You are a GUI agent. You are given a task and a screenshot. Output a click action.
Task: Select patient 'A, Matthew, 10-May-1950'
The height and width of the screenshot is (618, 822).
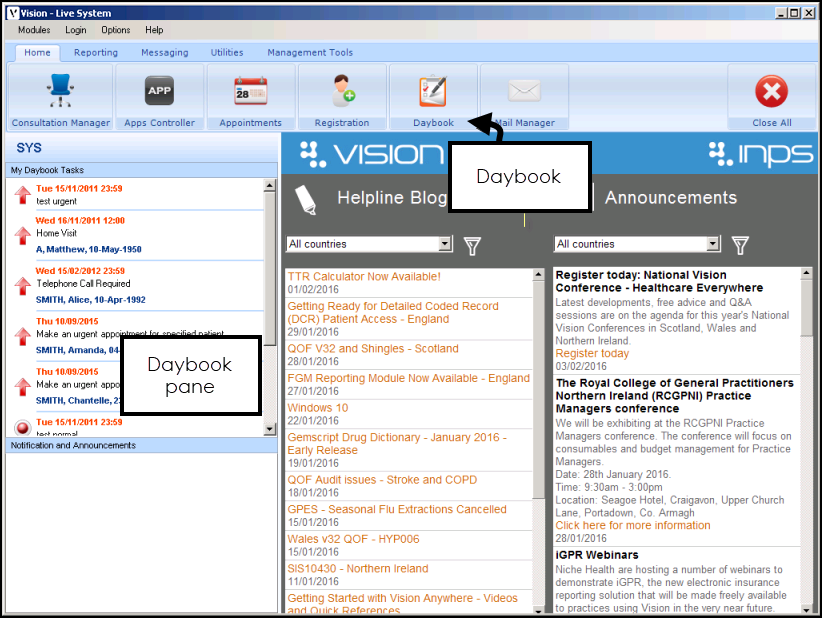[89, 250]
